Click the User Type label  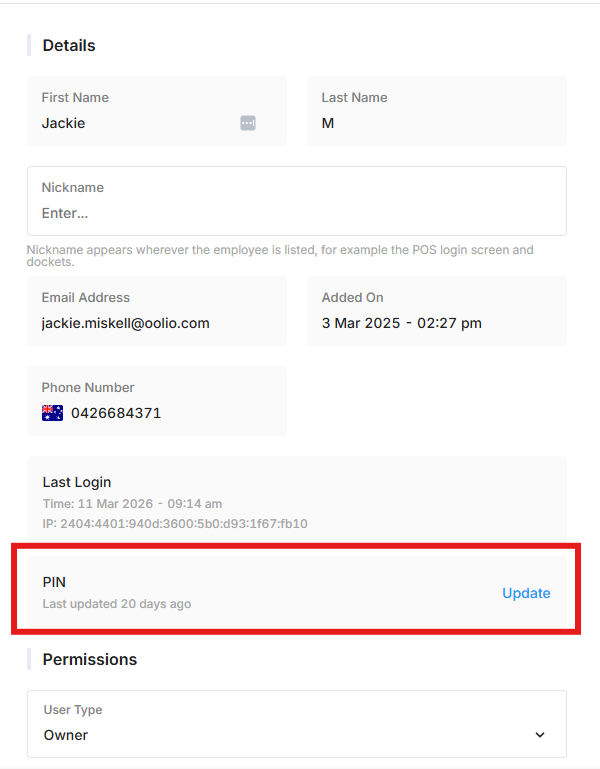(x=73, y=710)
